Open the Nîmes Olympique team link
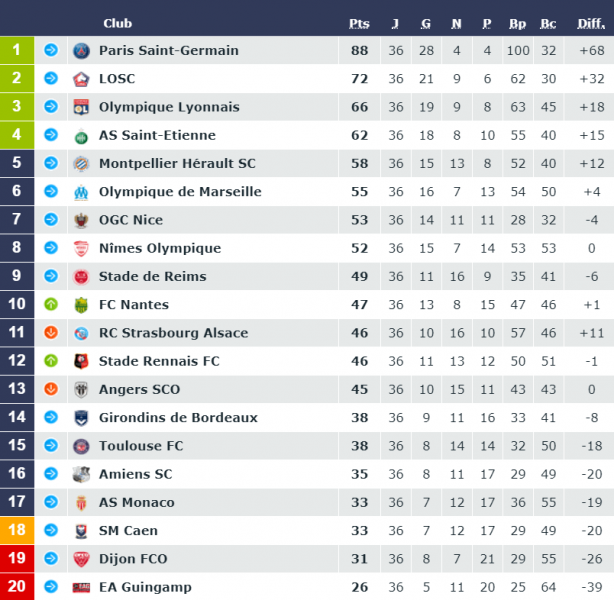 [160, 248]
